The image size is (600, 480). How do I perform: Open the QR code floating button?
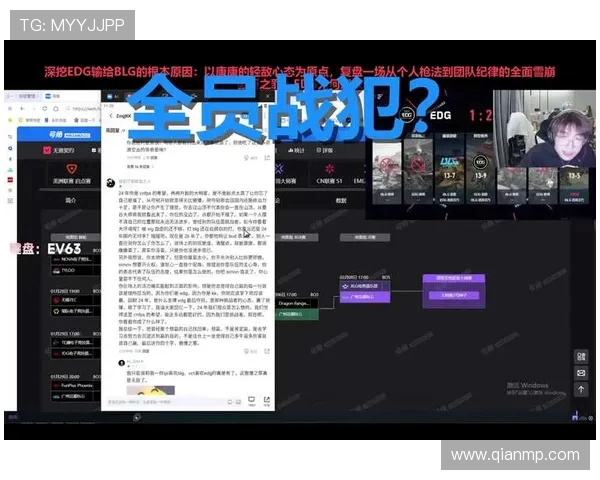point(581,357)
